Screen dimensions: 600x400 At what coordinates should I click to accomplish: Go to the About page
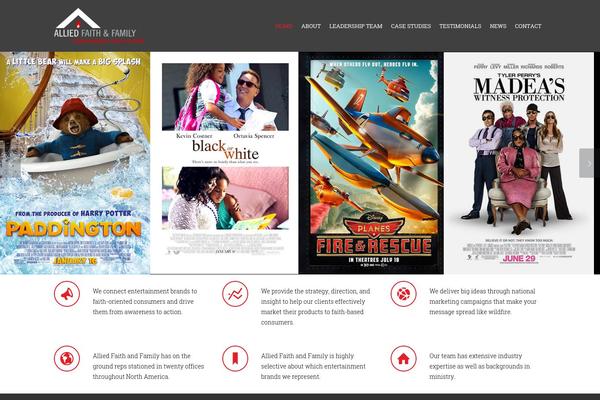tap(311, 26)
